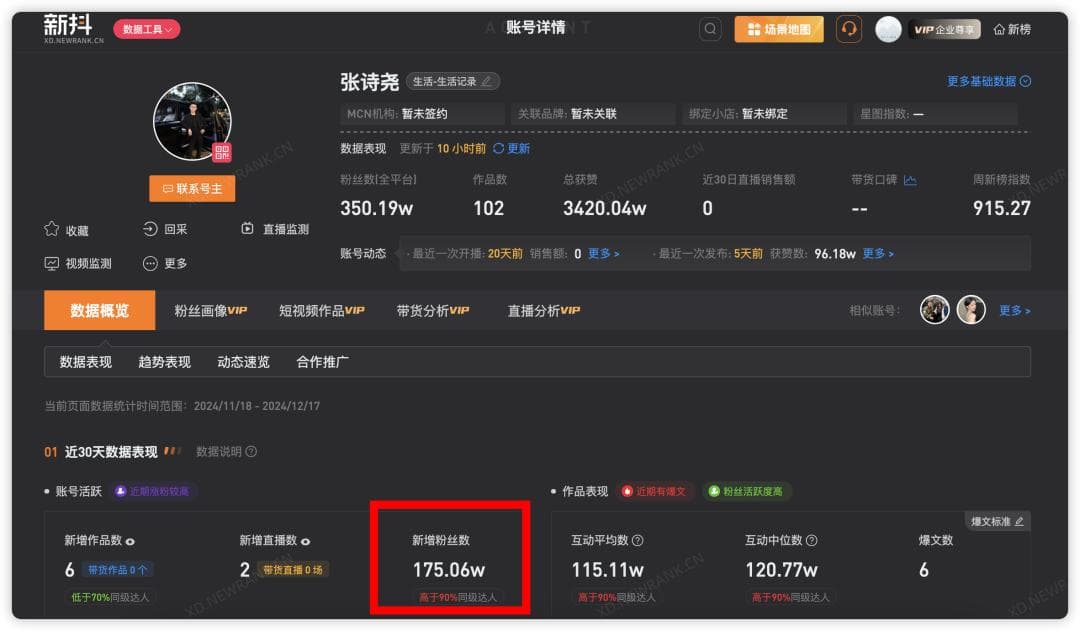Toggle eye icon next to 新增直播数
This screenshot has height=631, width=1080.
click(305, 541)
